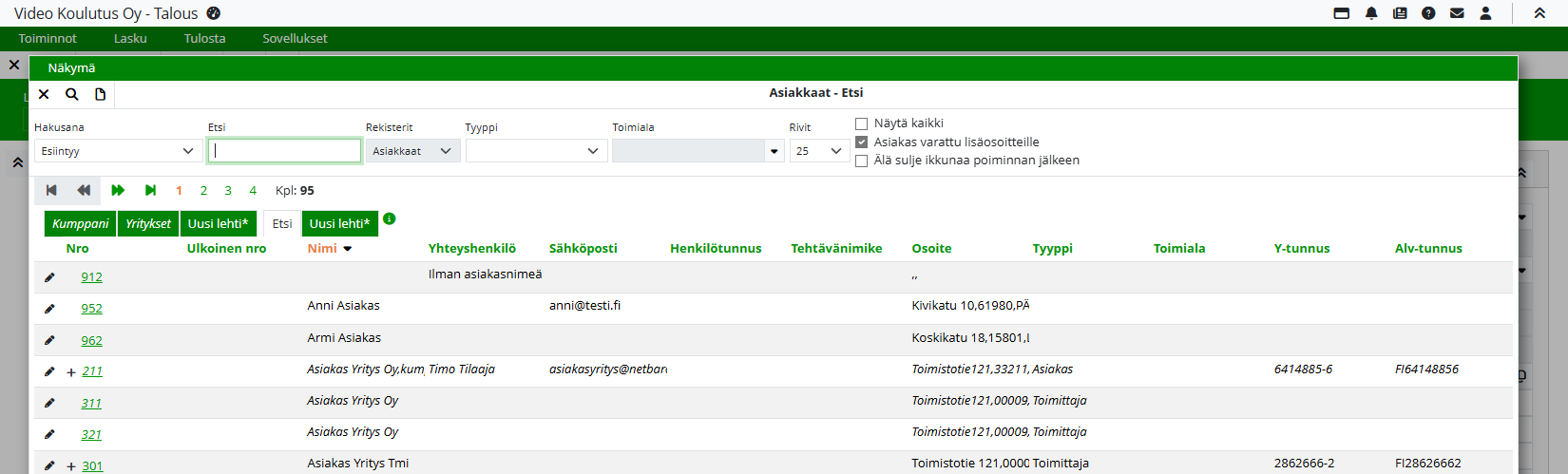Screen dimensions: 1568x474
Task: Go to the next page of results
Action: tap(118, 190)
